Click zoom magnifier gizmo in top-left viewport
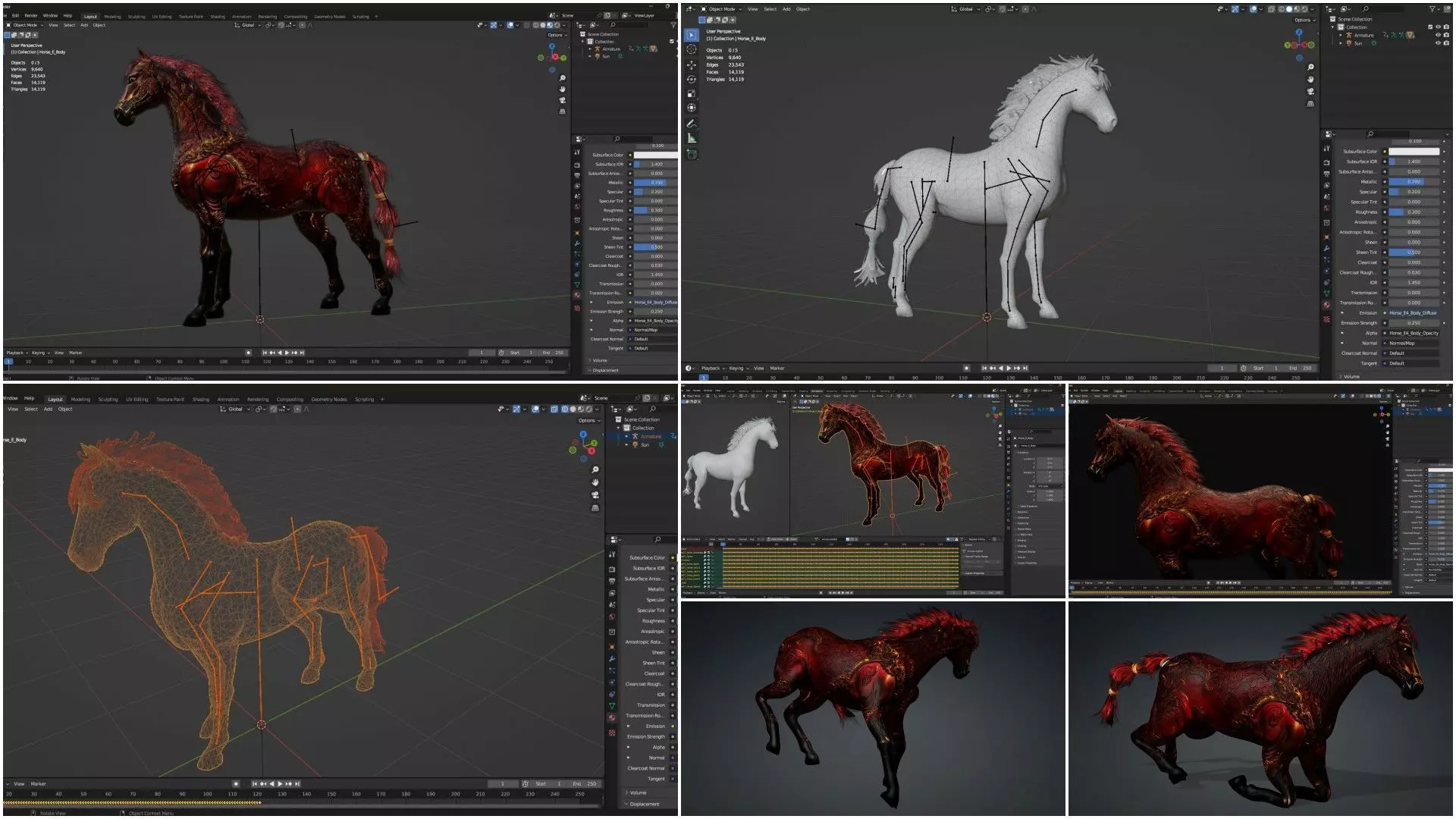The image size is (1456, 819). (x=562, y=78)
